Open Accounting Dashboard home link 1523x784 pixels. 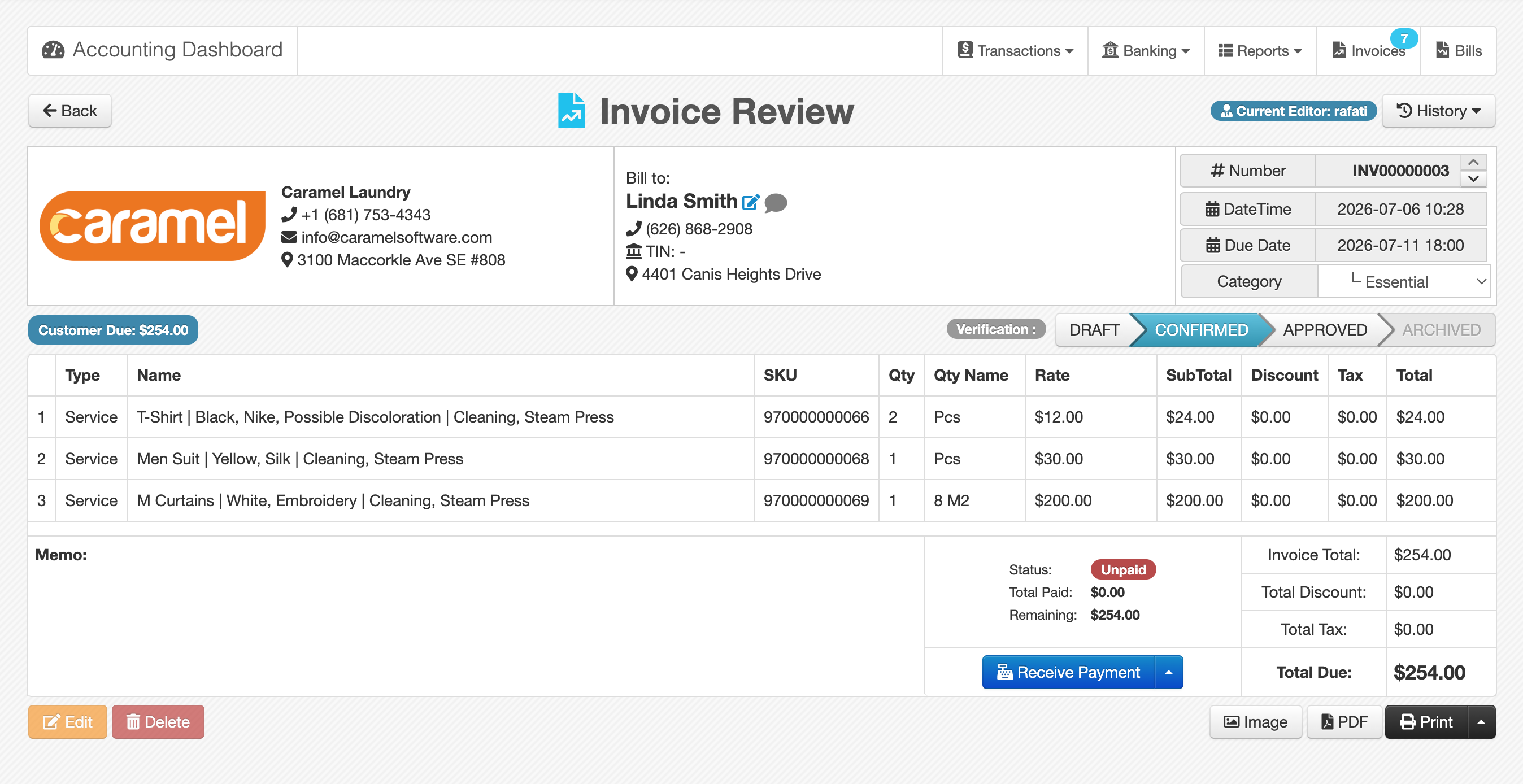(163, 50)
